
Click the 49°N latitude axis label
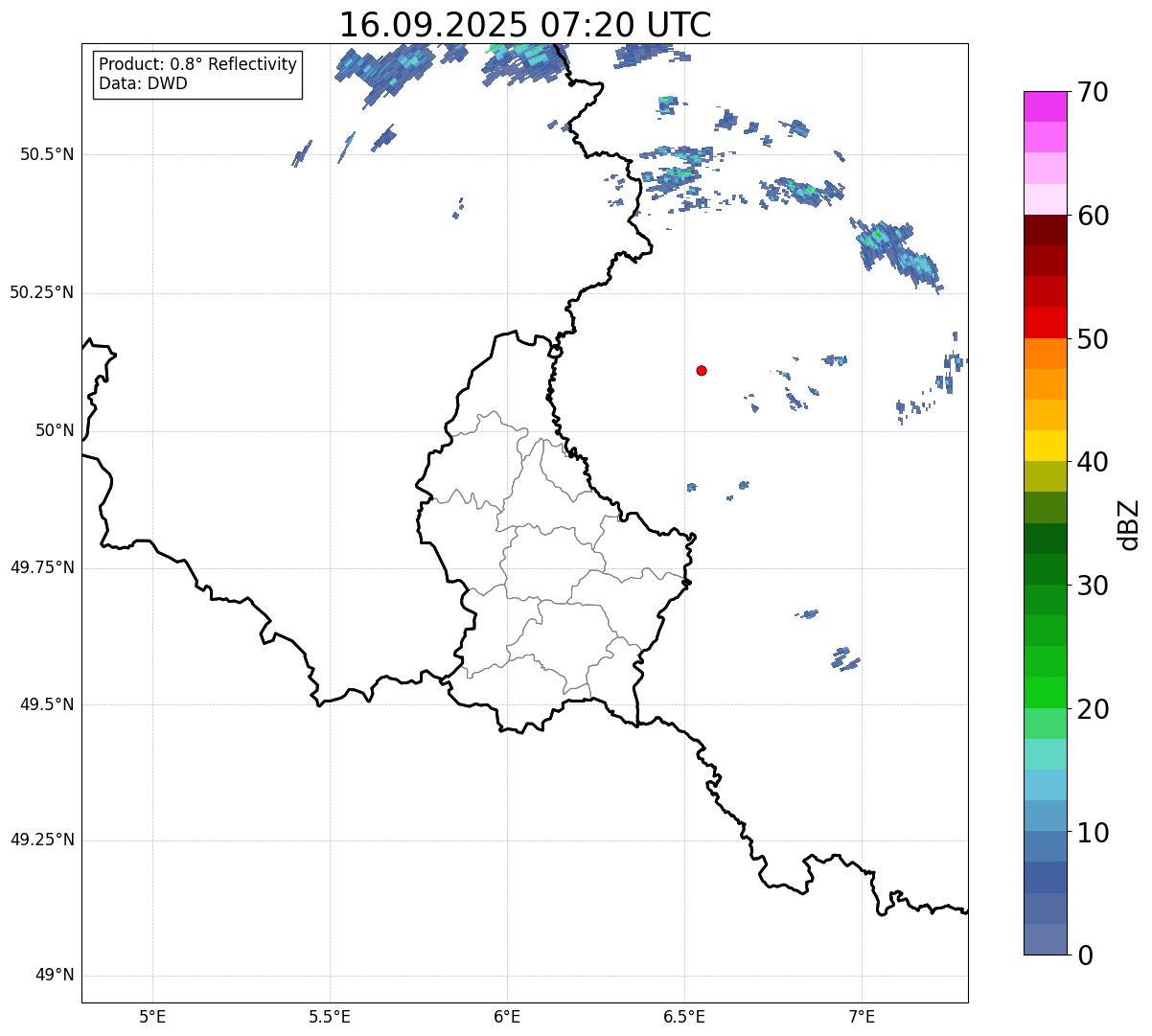(54, 976)
